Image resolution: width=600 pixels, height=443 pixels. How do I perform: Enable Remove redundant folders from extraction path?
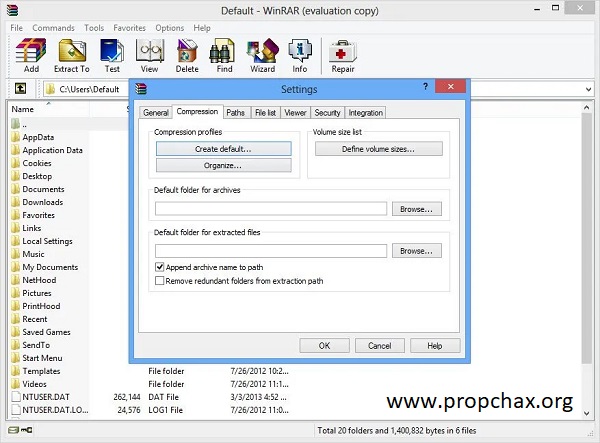[x=160, y=281]
